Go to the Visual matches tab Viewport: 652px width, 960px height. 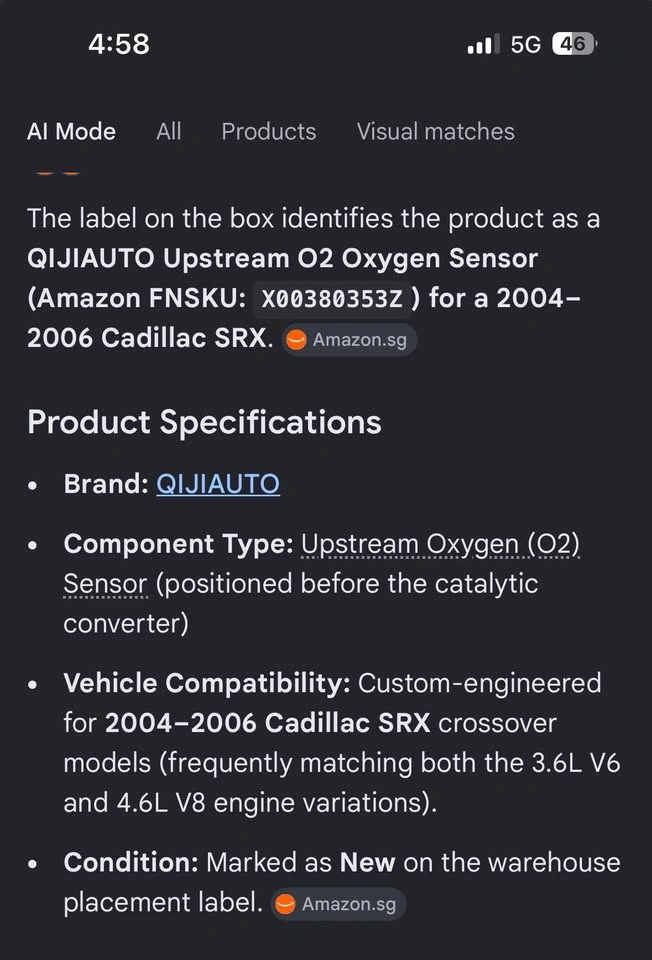435,132
